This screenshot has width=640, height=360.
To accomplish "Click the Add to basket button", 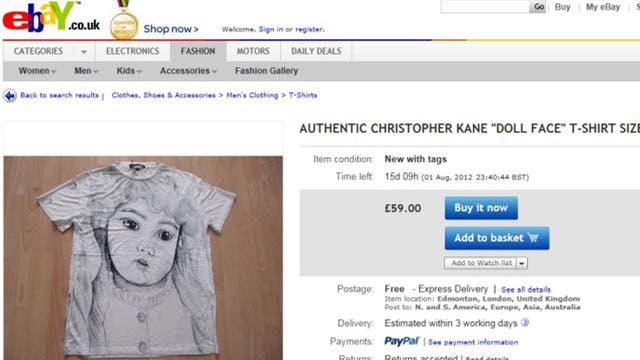I will coord(497,238).
